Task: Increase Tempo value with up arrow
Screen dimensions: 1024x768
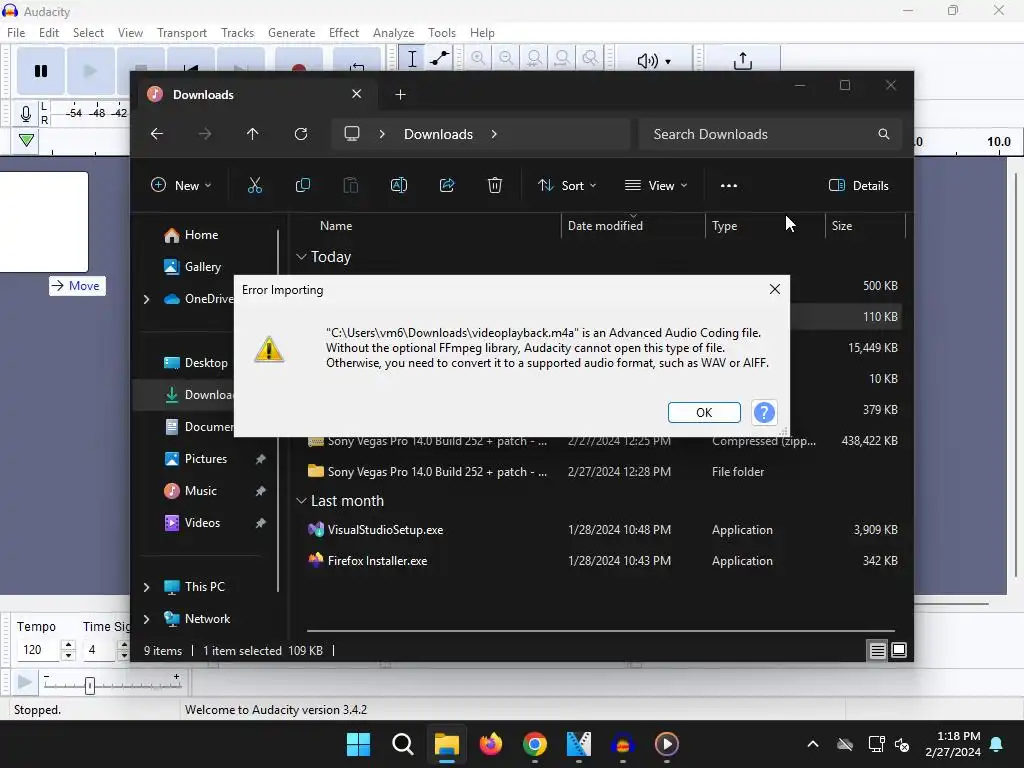Action: (x=68, y=645)
